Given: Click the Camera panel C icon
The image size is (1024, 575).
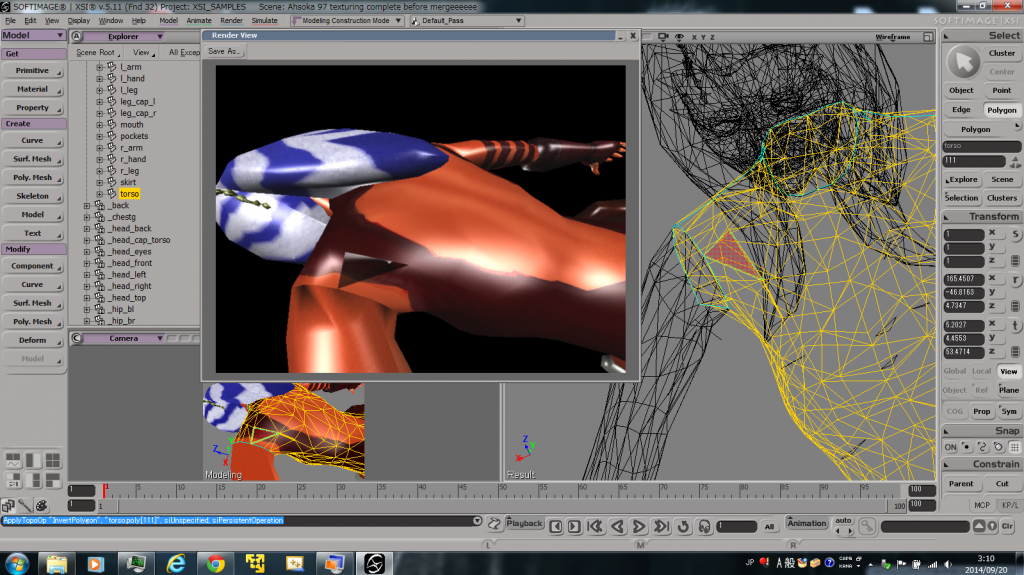Looking at the screenshot, I should click(77, 338).
